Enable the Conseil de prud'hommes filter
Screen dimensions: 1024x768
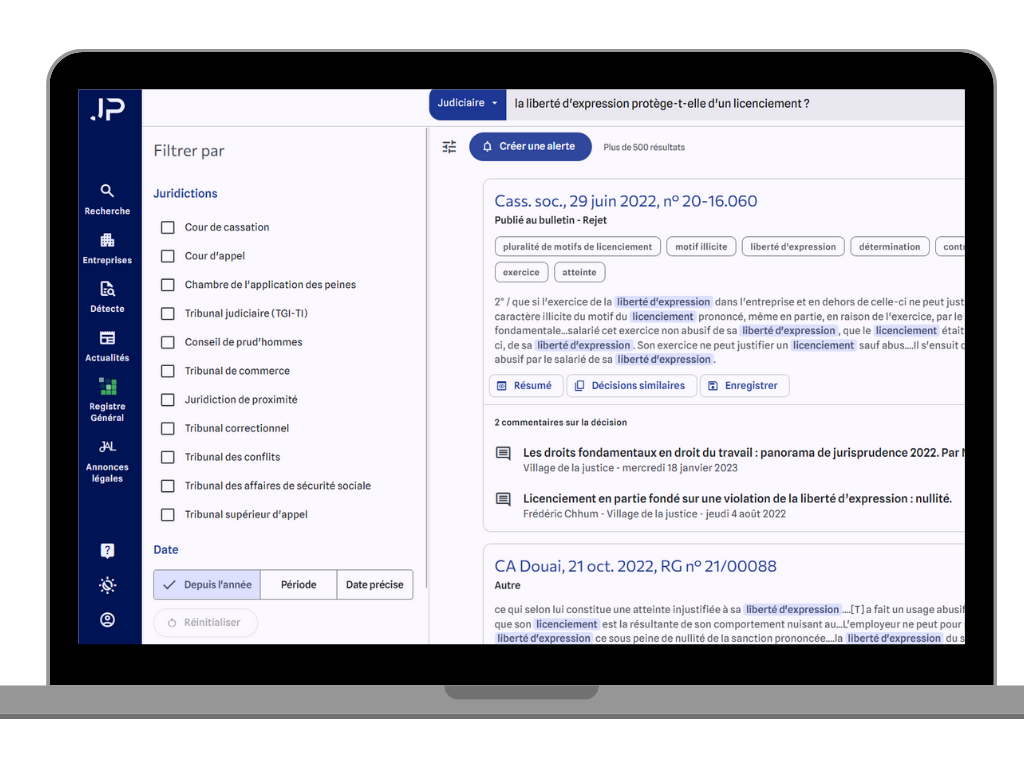(168, 343)
